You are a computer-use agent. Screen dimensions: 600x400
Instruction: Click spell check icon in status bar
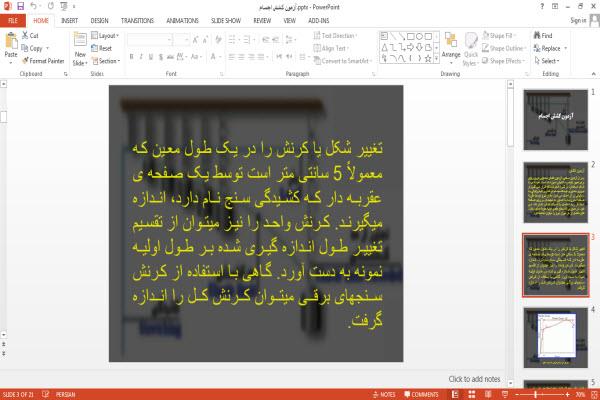(45, 394)
